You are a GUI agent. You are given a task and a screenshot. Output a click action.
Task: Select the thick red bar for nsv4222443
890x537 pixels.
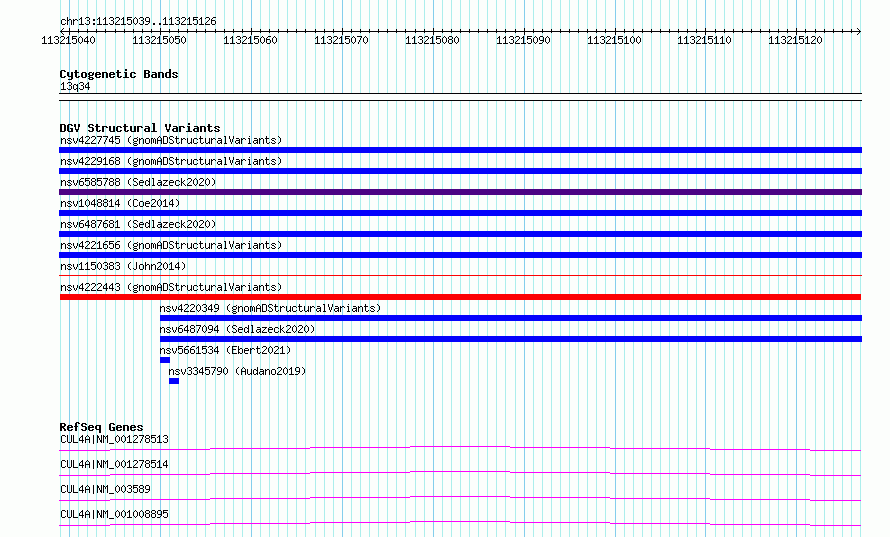(460, 297)
